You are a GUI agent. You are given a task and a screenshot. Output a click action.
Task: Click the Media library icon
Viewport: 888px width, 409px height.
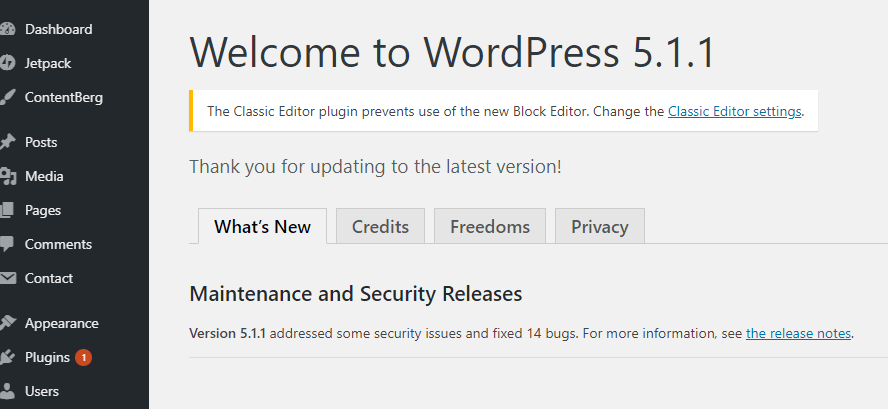[x=6, y=176]
